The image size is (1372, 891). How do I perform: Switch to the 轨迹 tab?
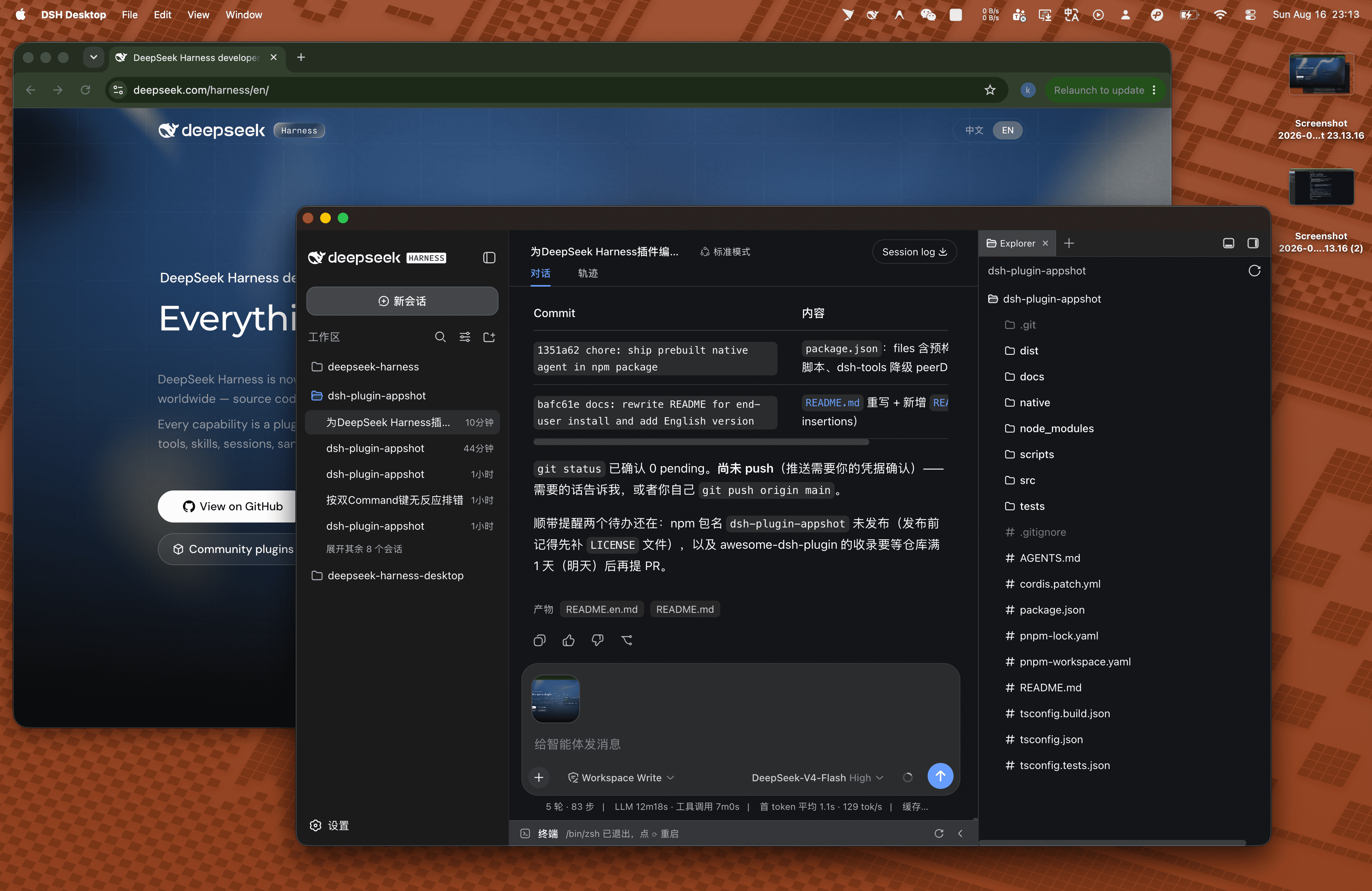pos(588,273)
